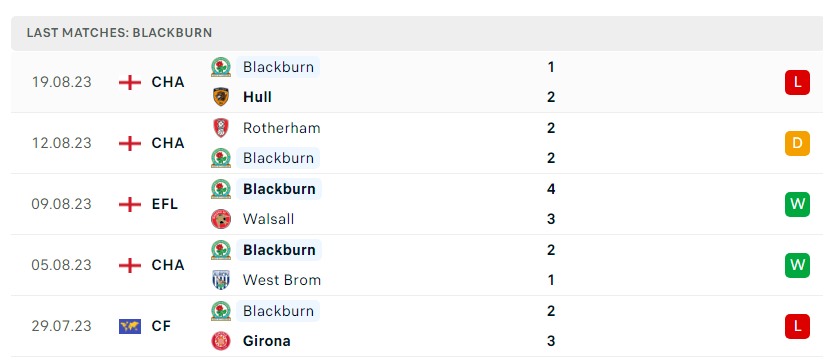Click the green W badge for Walsall match
Screen dimensions: 823x362
[797, 204]
